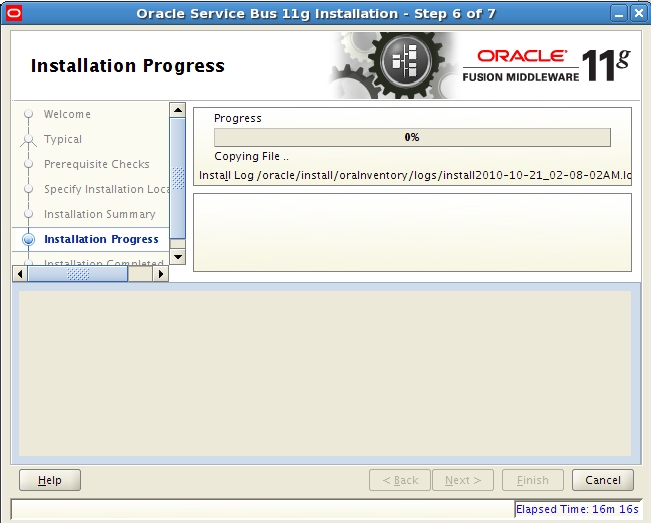651x523 pixels.
Task: Click the step list scroll right arrow
Action: coord(161,274)
